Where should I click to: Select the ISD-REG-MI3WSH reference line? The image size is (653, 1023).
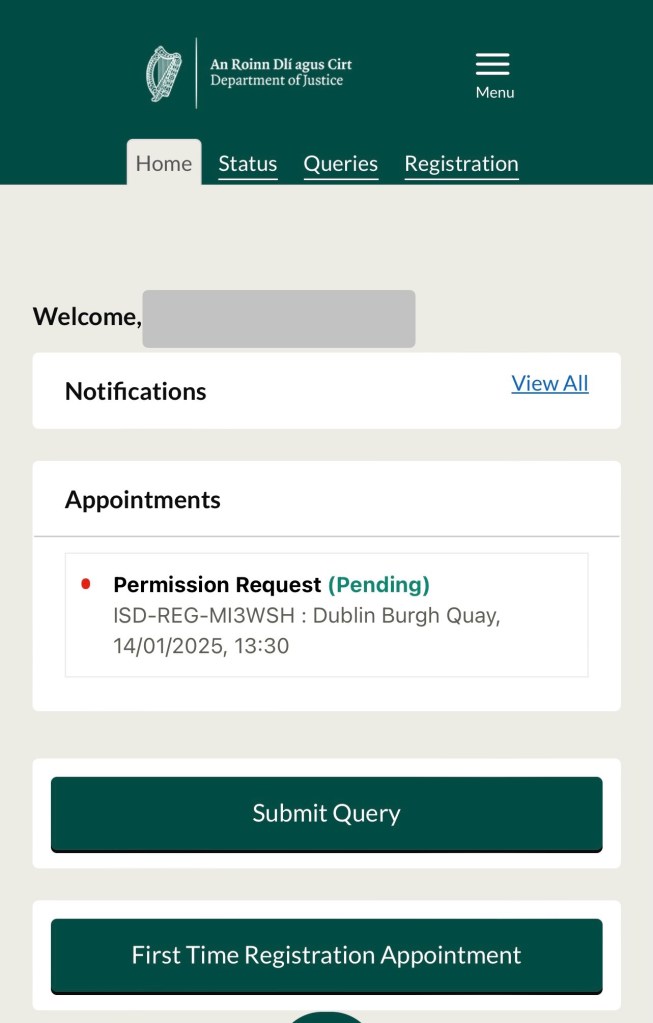click(306, 615)
